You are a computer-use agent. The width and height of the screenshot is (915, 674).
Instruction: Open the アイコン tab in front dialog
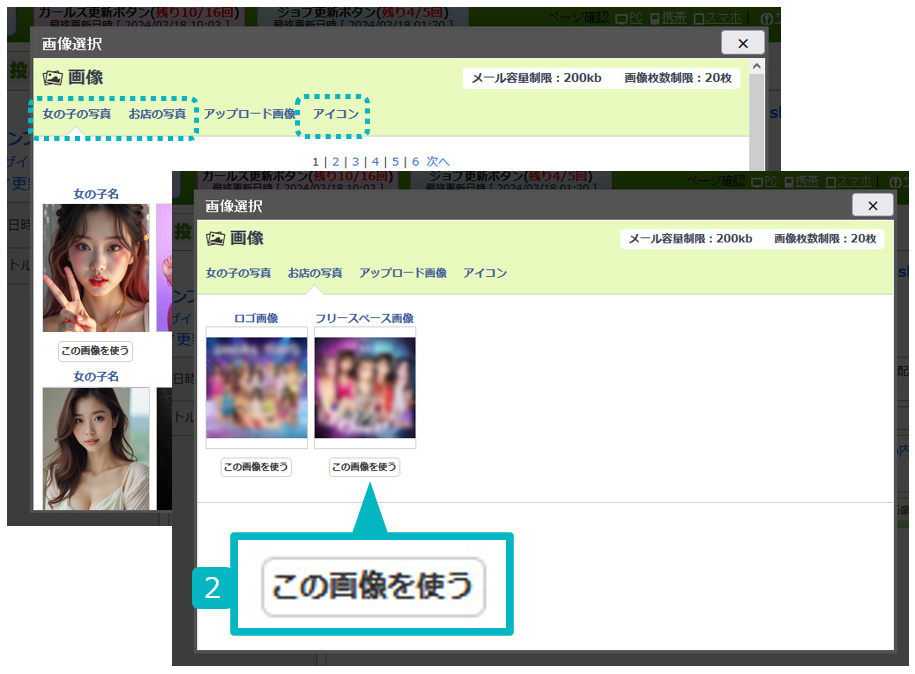pos(485,273)
